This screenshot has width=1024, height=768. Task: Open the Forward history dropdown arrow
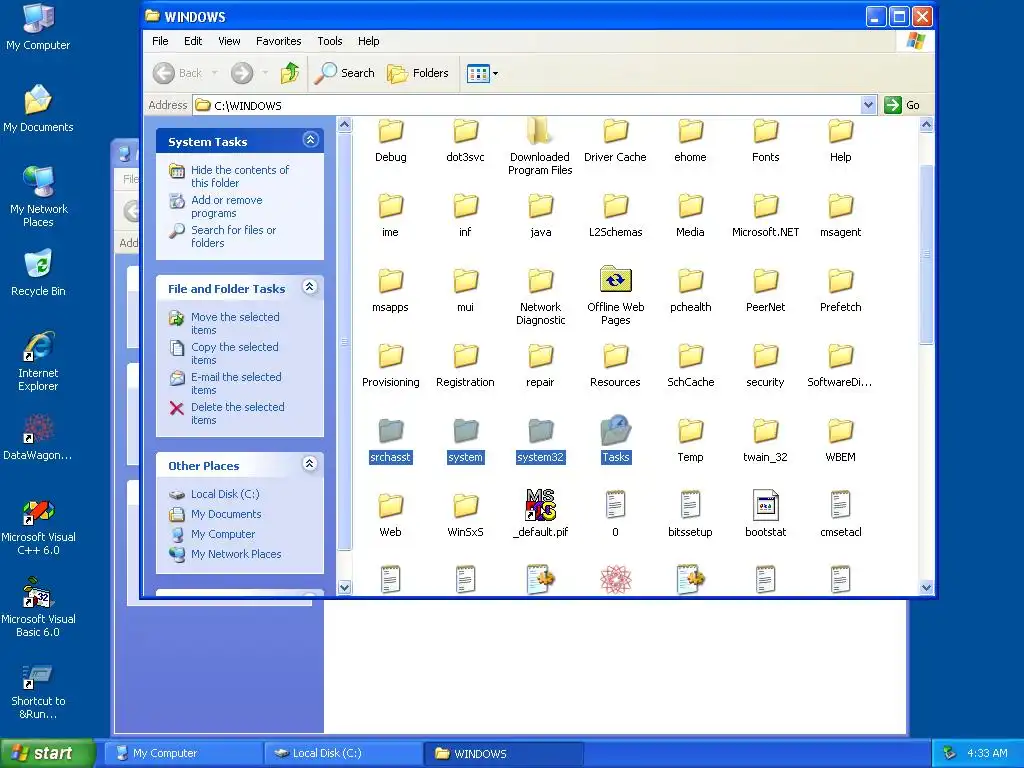click(264, 73)
